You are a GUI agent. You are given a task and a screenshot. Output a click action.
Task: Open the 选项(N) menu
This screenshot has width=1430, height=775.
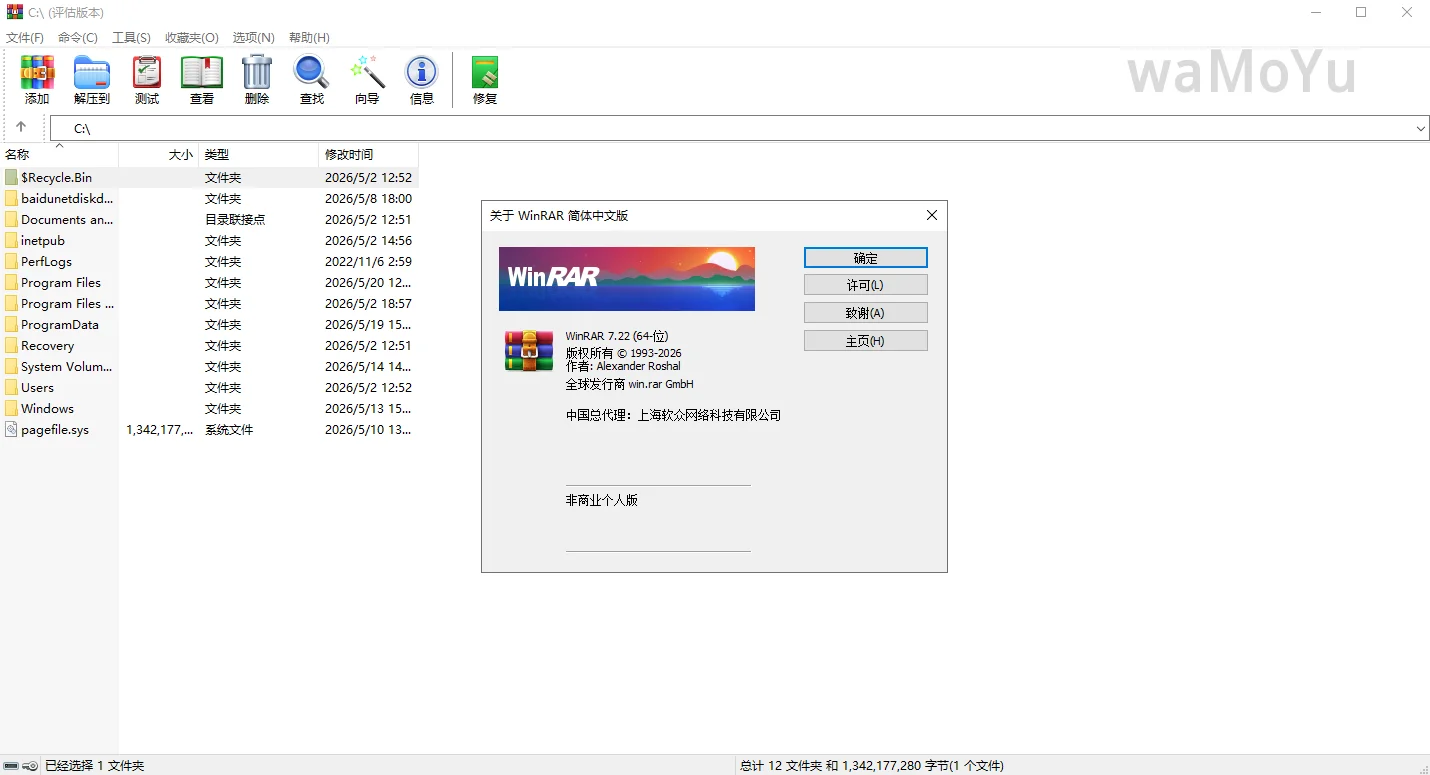pos(253,37)
